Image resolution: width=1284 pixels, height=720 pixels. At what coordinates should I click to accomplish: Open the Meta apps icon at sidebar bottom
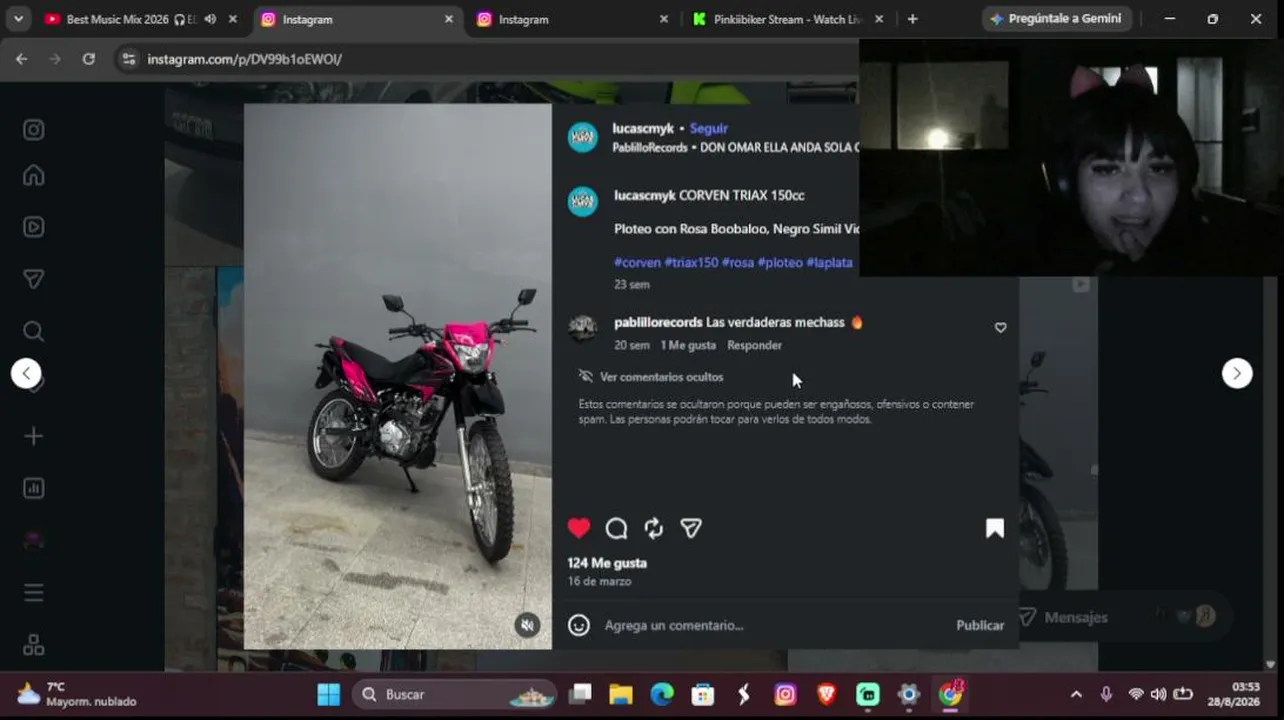click(34, 645)
